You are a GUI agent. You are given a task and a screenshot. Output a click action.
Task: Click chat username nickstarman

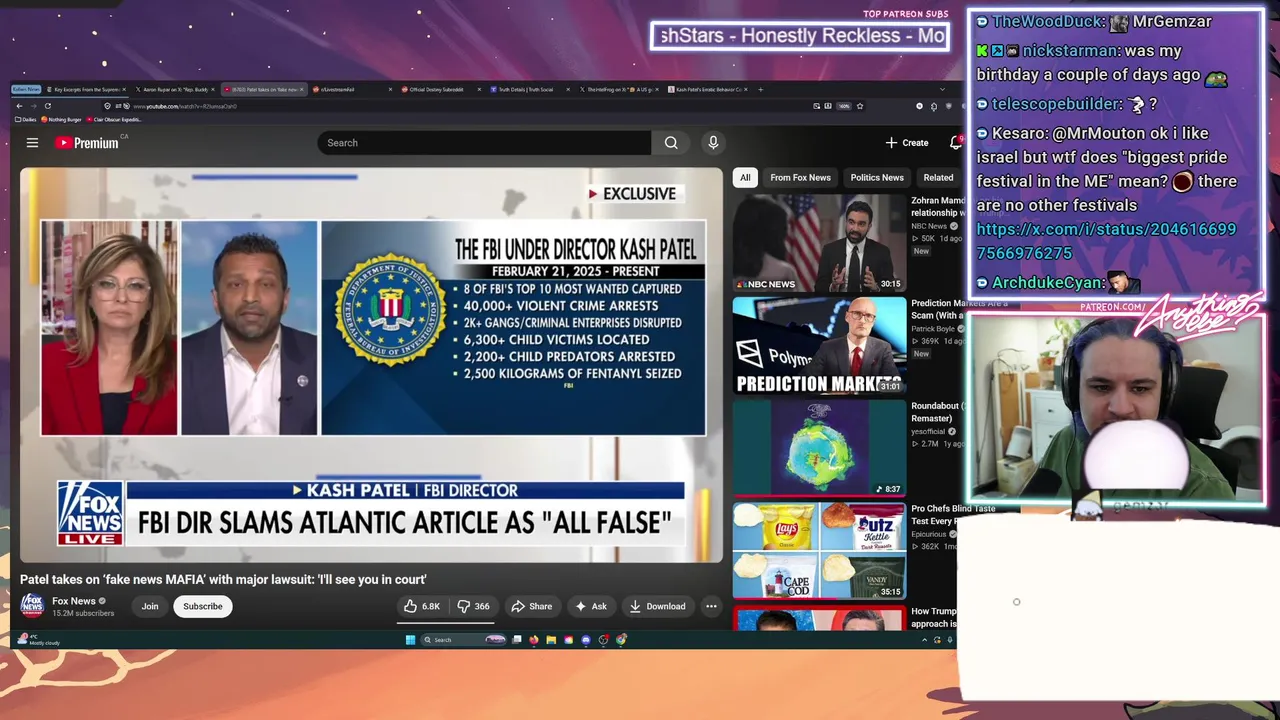[1070, 50]
